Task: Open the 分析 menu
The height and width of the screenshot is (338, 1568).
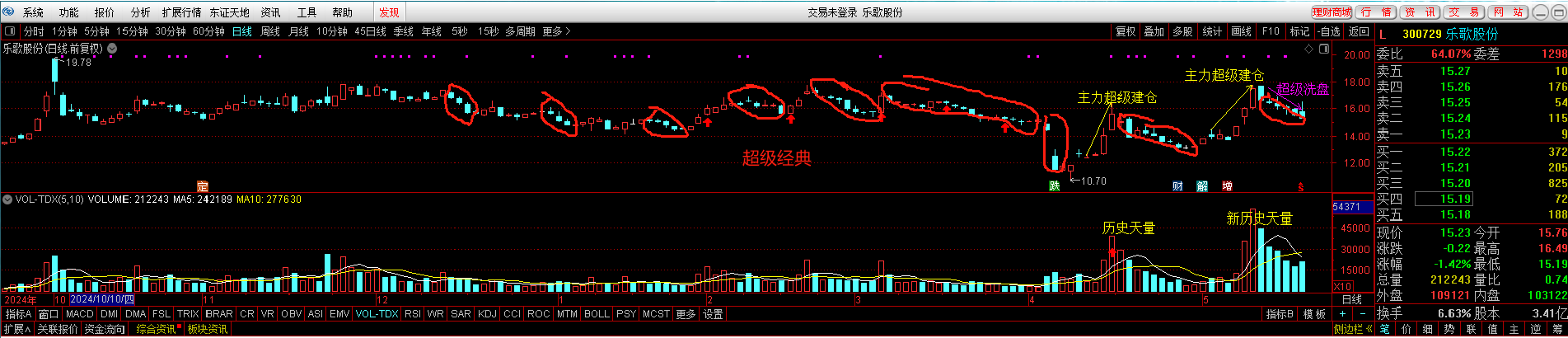Action: [x=141, y=12]
